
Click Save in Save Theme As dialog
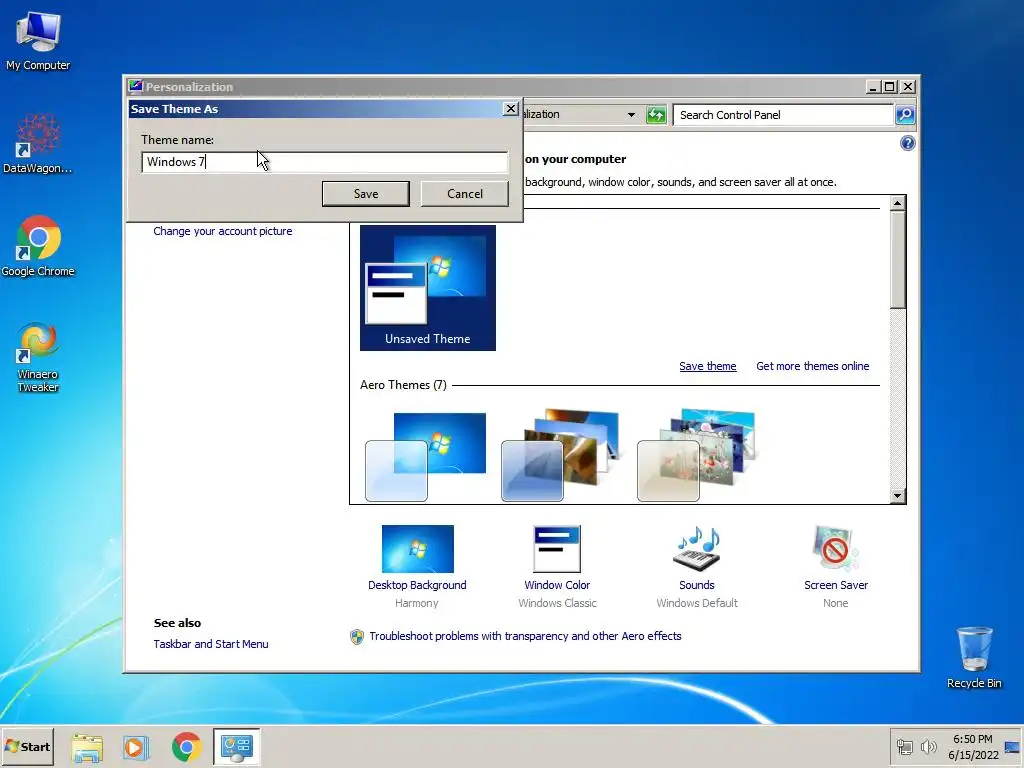coord(366,194)
